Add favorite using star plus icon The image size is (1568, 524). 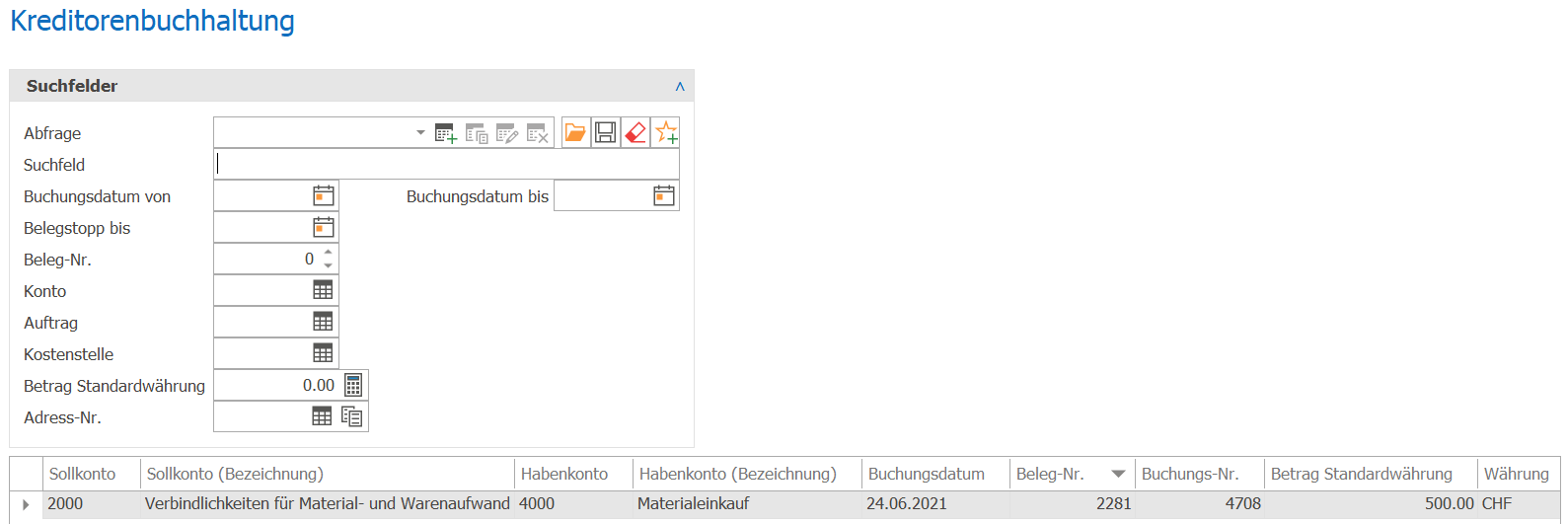[x=666, y=132]
